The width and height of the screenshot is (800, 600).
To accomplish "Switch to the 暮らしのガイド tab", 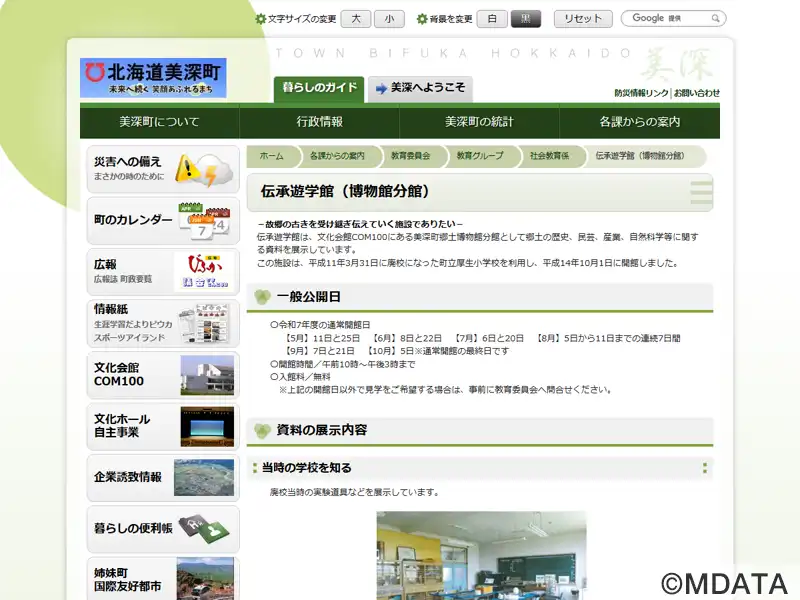I will coord(319,88).
